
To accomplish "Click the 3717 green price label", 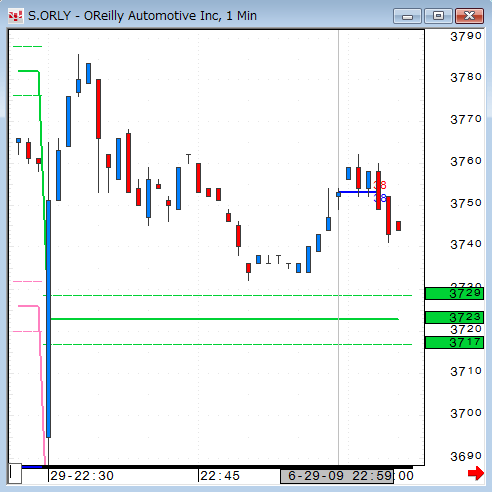I will 454,343.
